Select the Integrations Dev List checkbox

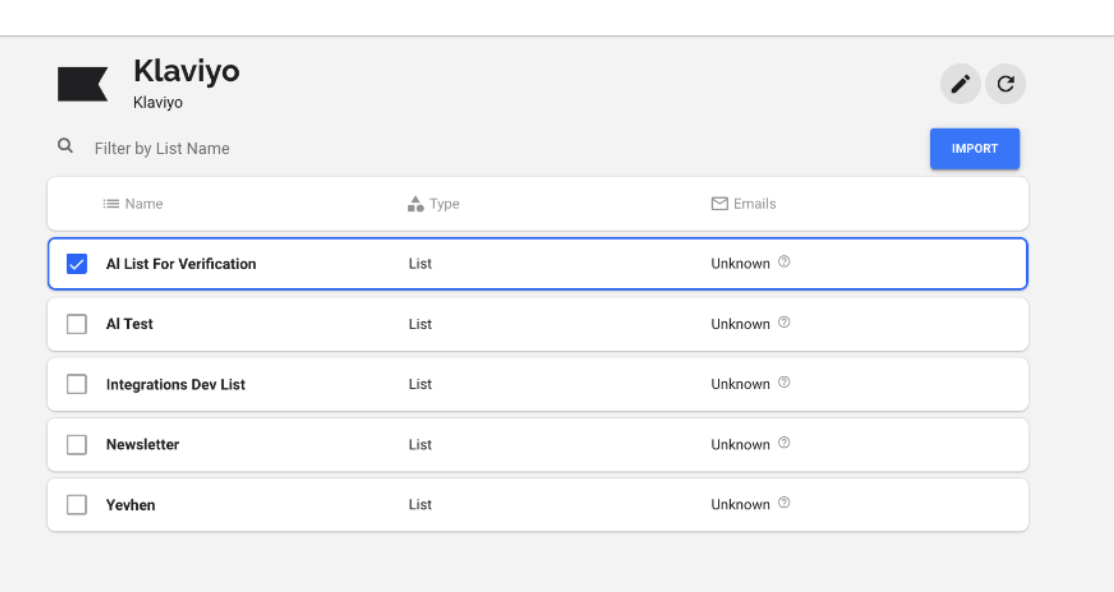point(77,384)
